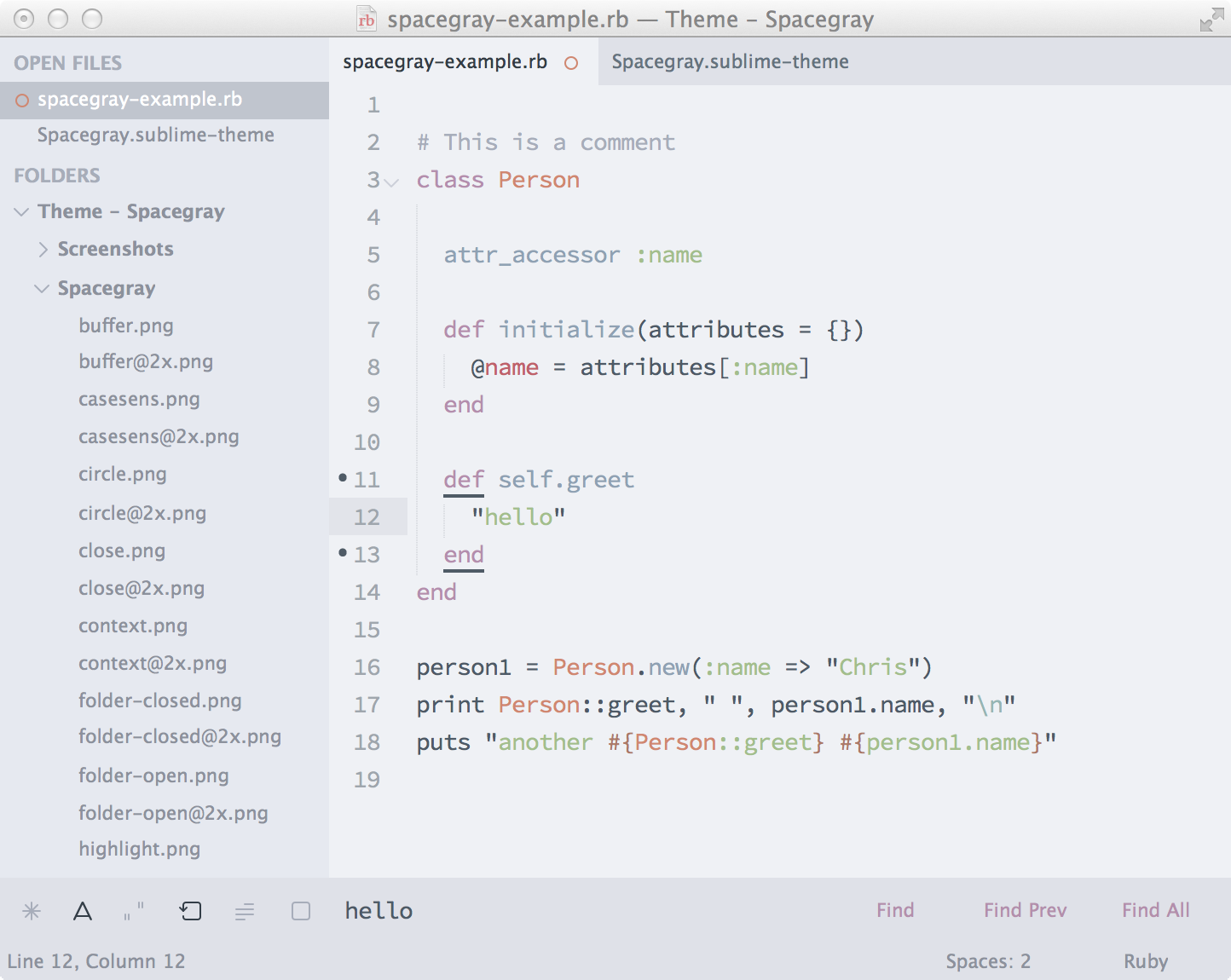The image size is (1231, 980).
Task: Click the "hello" string on line 12
Action: pos(518,517)
